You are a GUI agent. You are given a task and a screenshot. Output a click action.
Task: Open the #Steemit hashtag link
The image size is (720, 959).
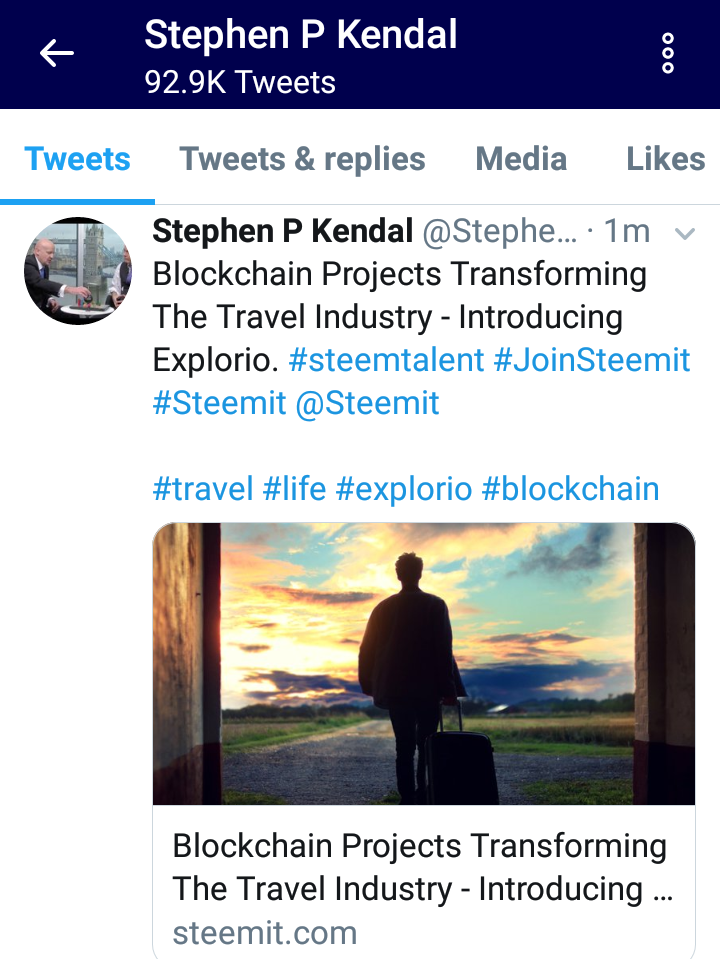pos(219,403)
